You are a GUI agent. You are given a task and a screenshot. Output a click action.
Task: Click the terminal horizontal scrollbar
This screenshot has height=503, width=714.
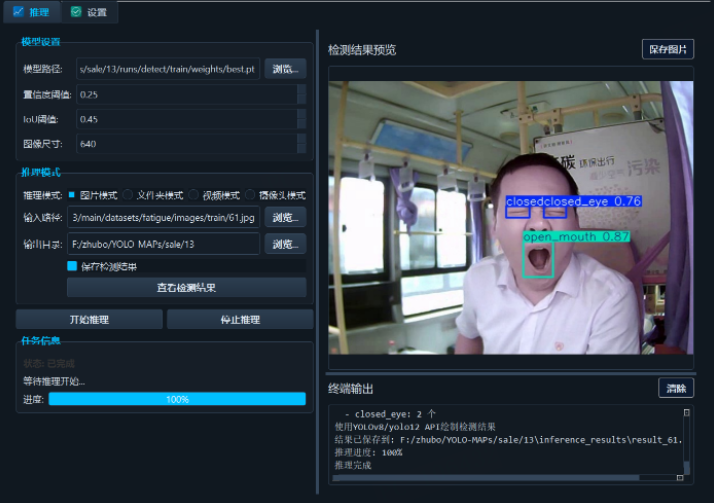pyautogui.click(x=486, y=478)
